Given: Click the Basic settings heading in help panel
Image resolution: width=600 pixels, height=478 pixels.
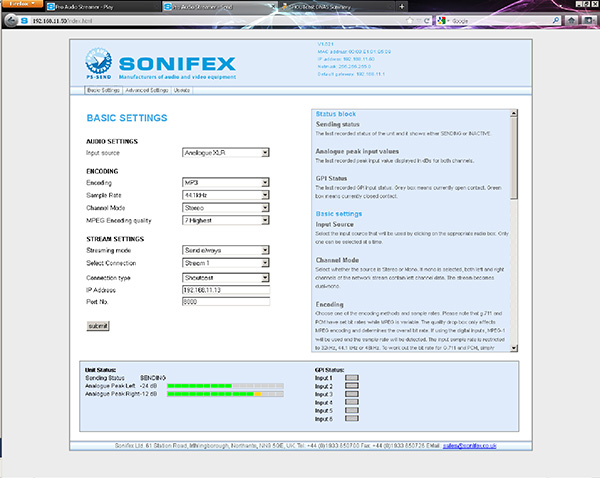Looking at the screenshot, I should pyautogui.click(x=339, y=214).
